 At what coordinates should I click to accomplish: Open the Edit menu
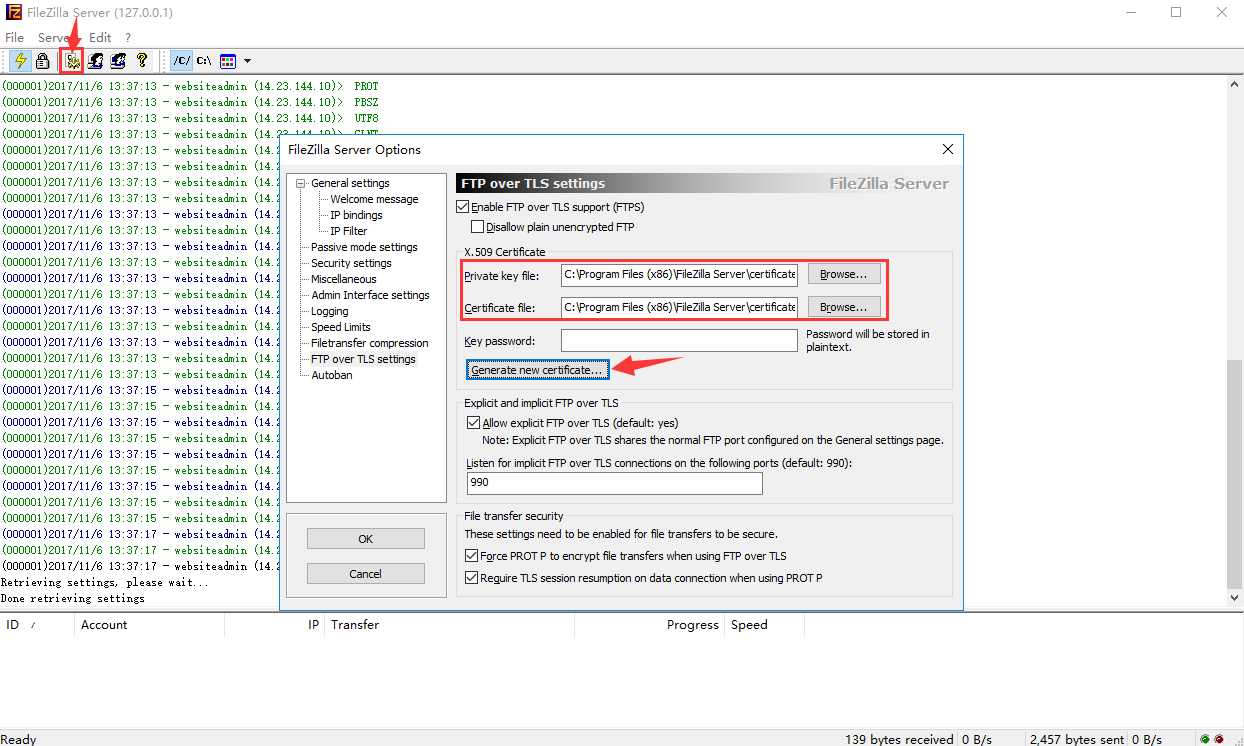[x=100, y=37]
